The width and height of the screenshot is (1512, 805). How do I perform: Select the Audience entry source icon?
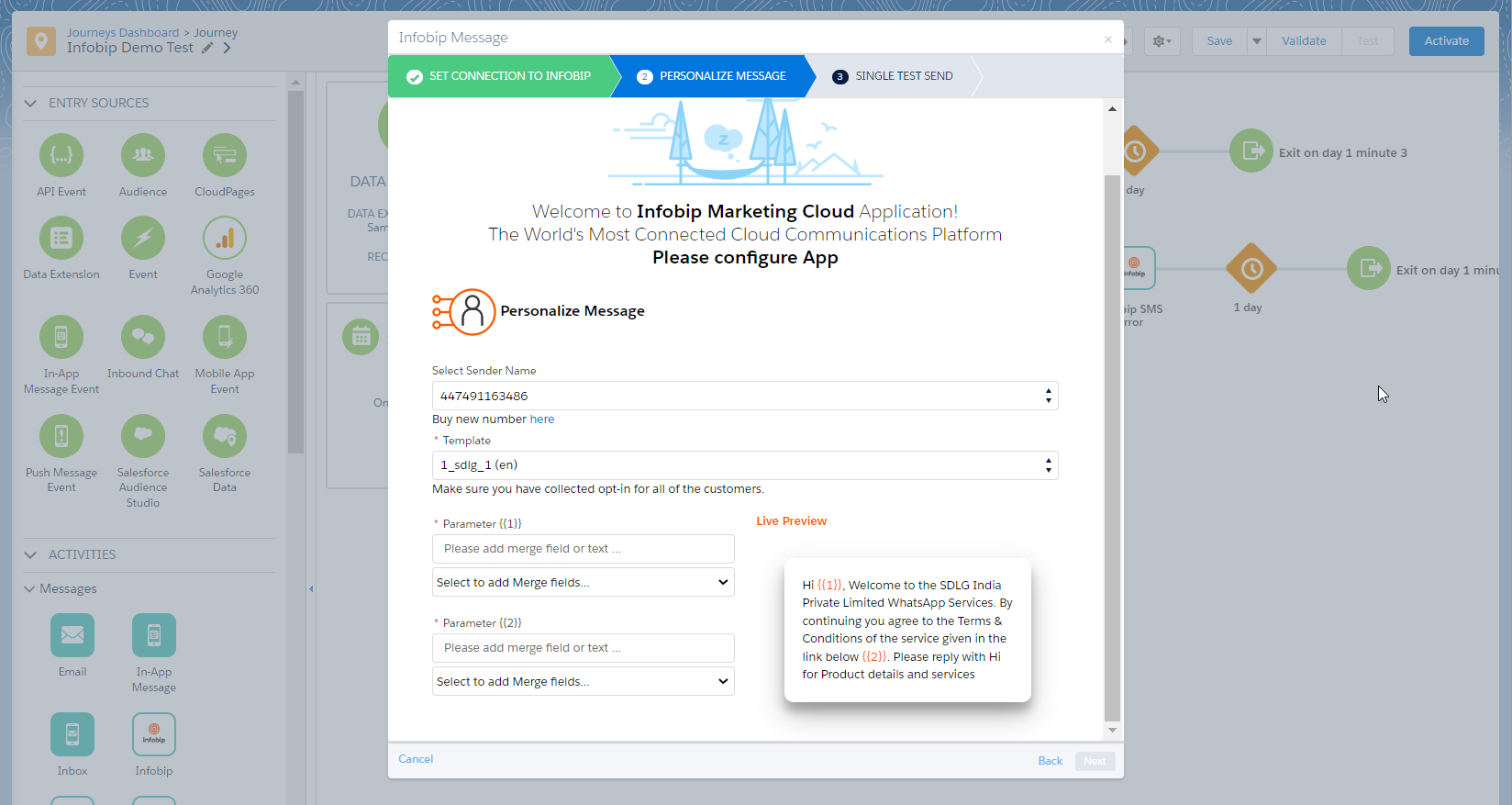tap(143, 155)
